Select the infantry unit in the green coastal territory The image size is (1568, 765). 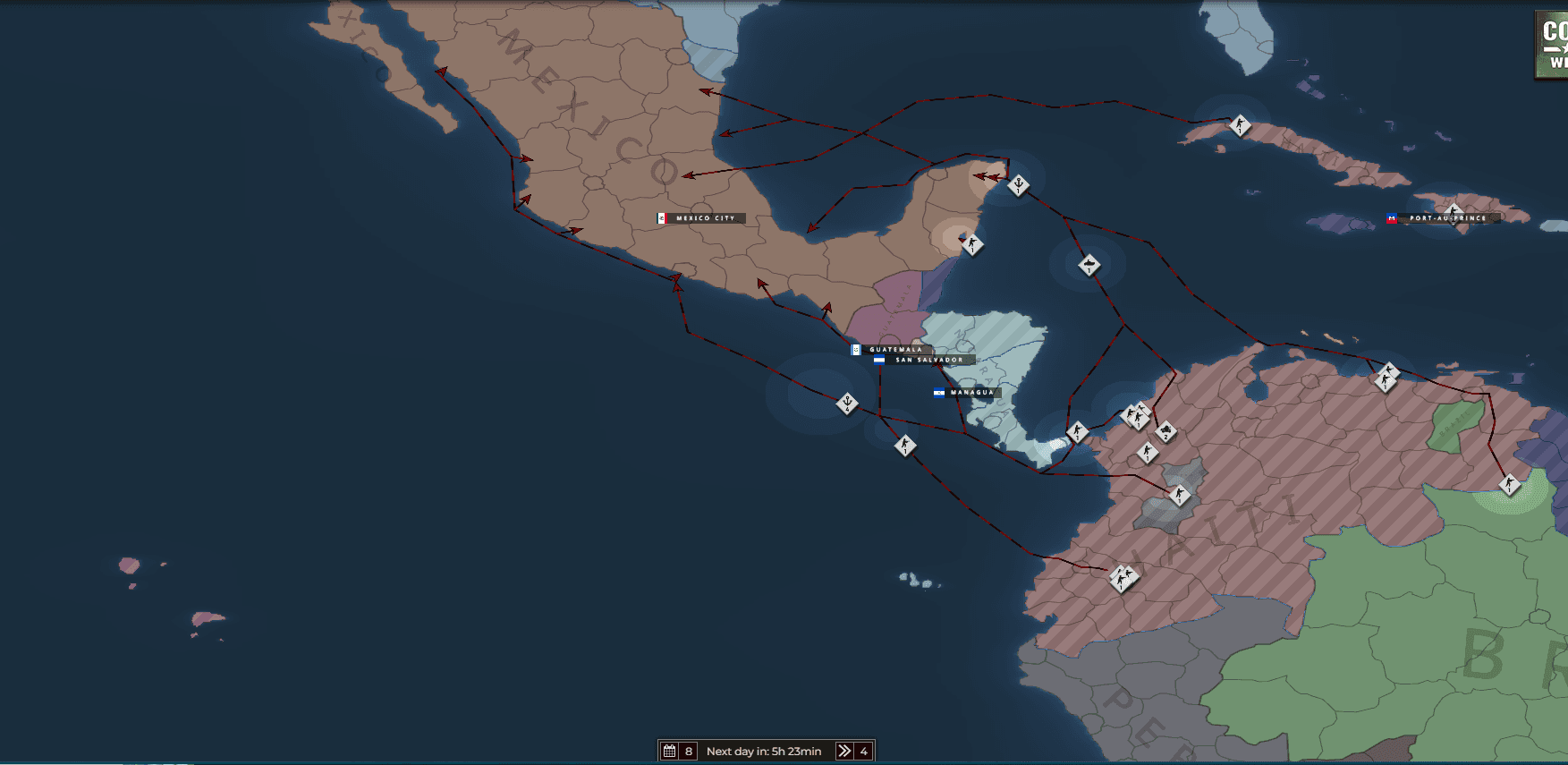pyautogui.click(x=1510, y=485)
